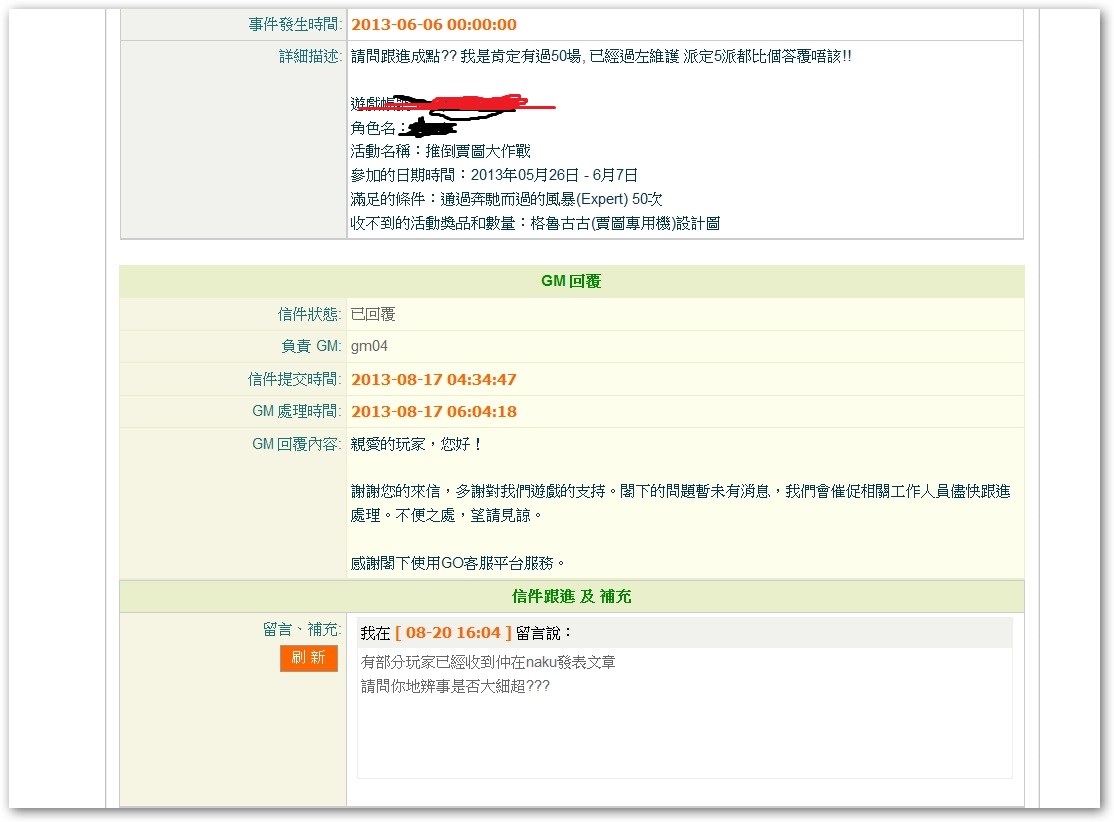This screenshot has width=1114, height=822.
Task: Click the responsible GM name gm04
Action: [x=369, y=346]
